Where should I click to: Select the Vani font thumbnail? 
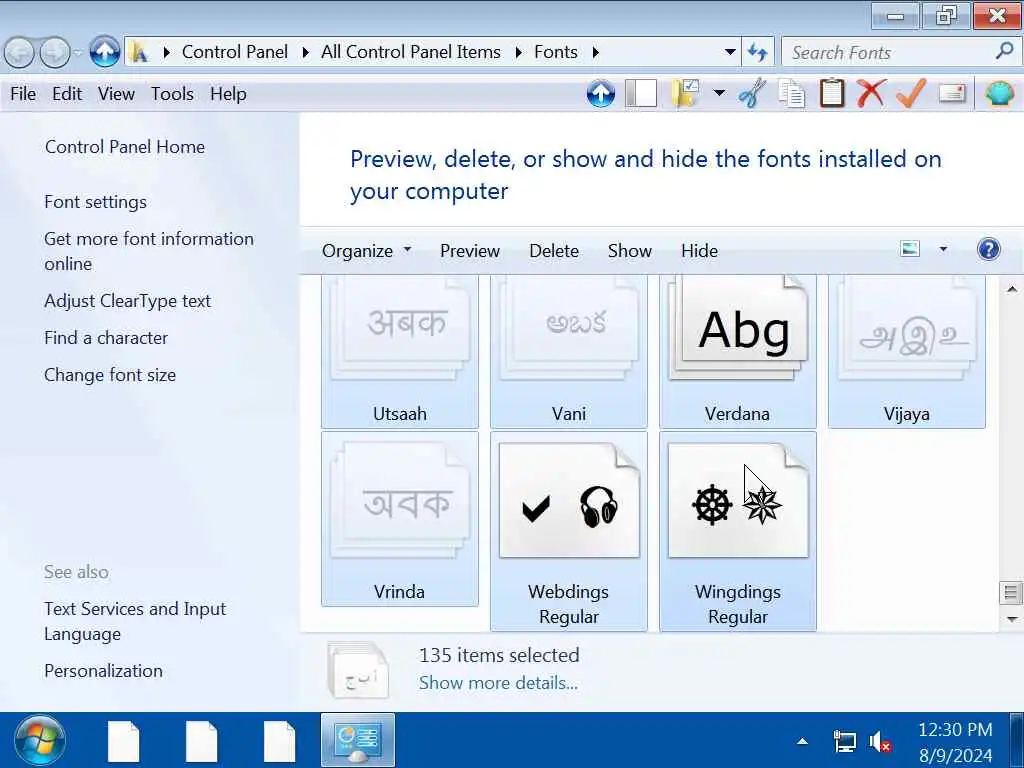(569, 351)
